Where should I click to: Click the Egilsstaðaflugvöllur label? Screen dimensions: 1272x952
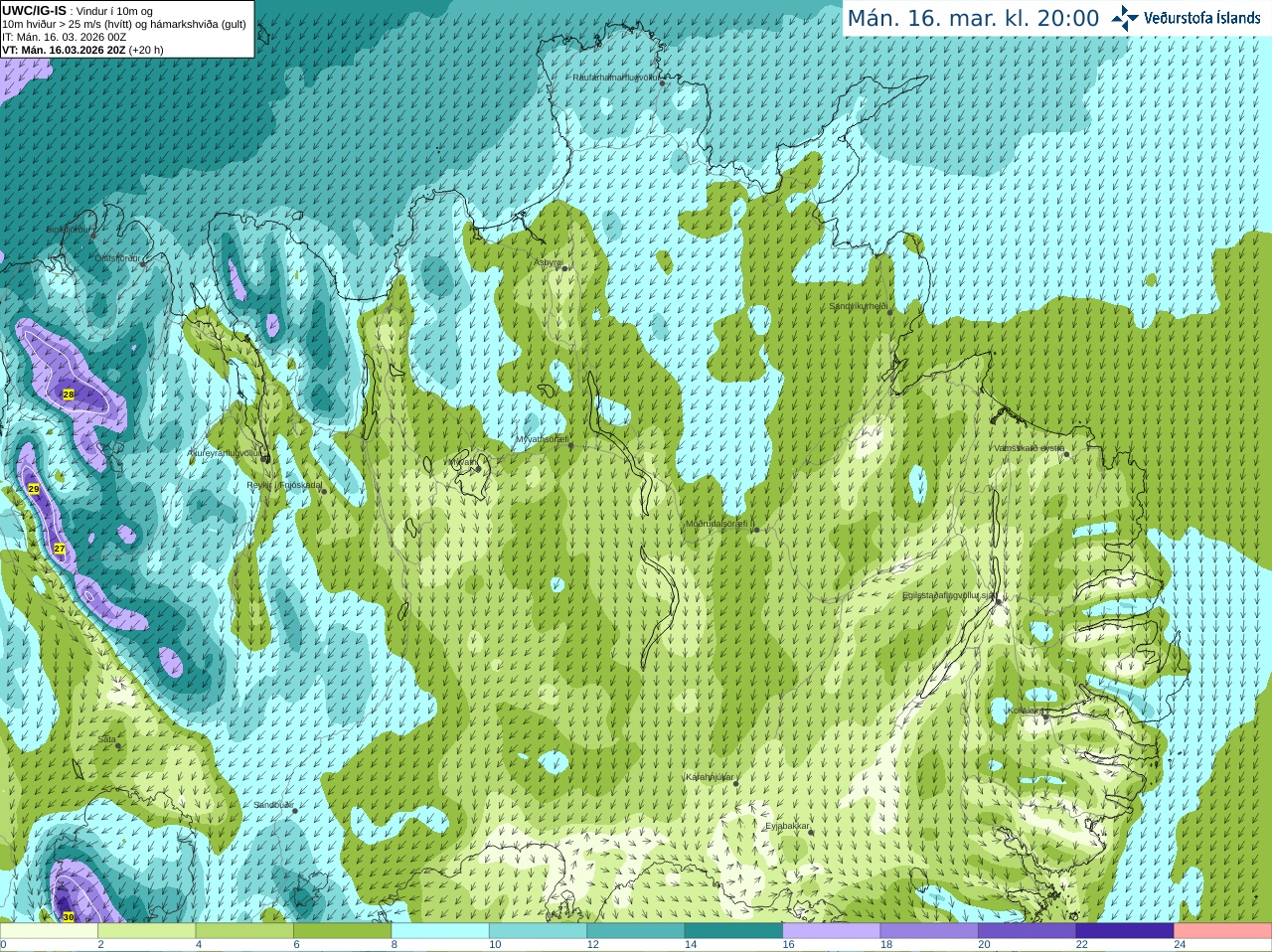[x=948, y=595]
